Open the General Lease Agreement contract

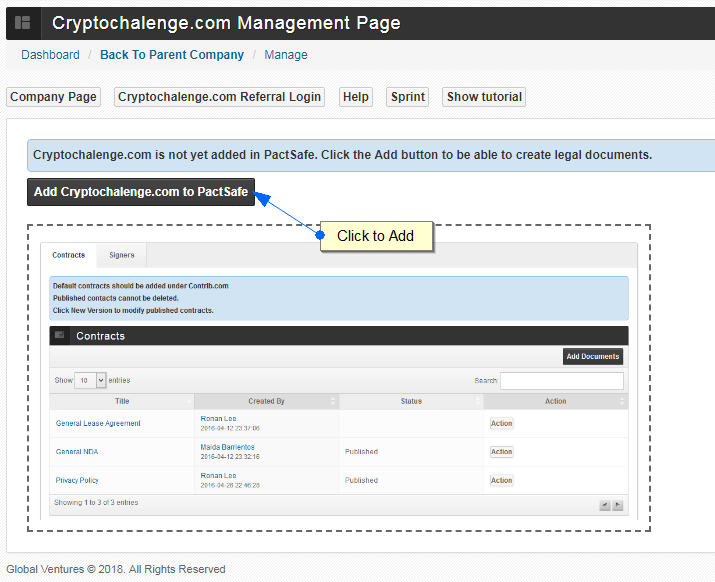coord(98,423)
